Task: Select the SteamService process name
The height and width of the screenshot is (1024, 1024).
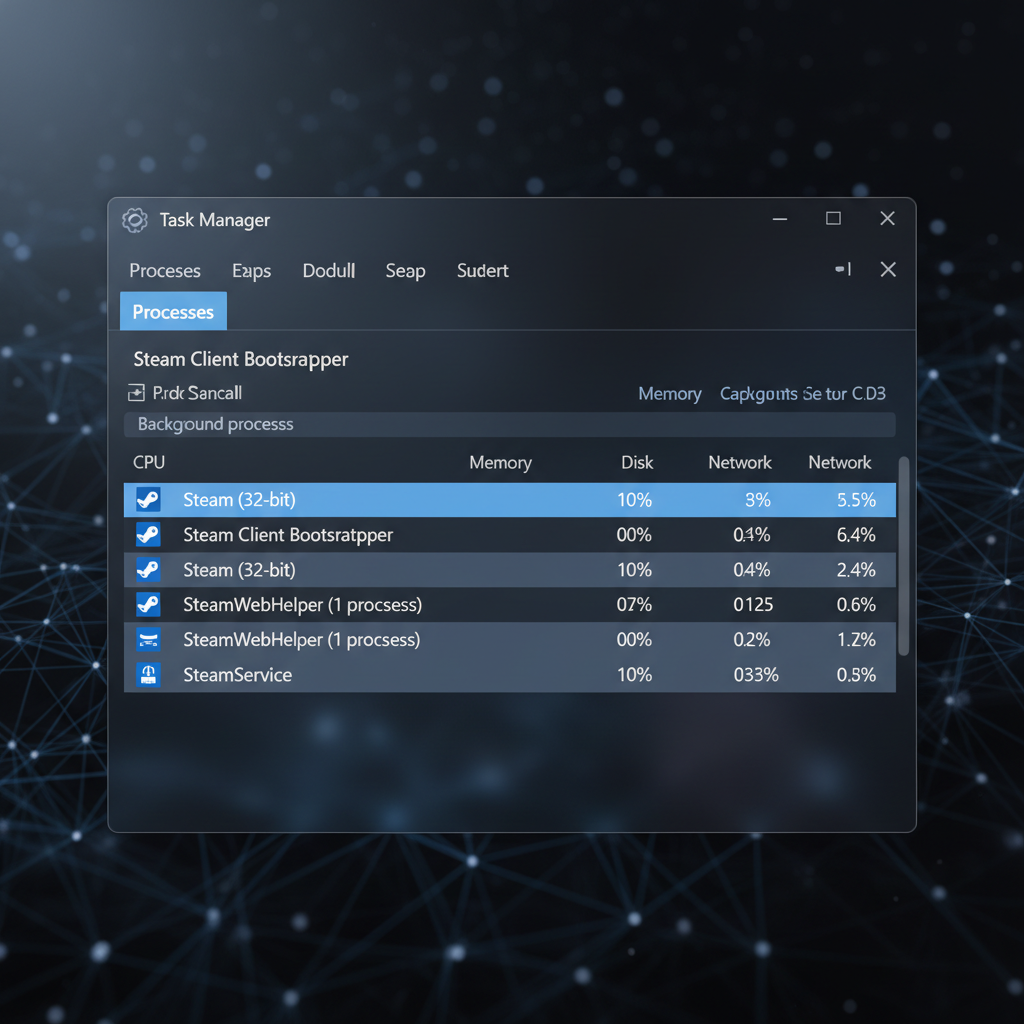Action: tap(237, 675)
